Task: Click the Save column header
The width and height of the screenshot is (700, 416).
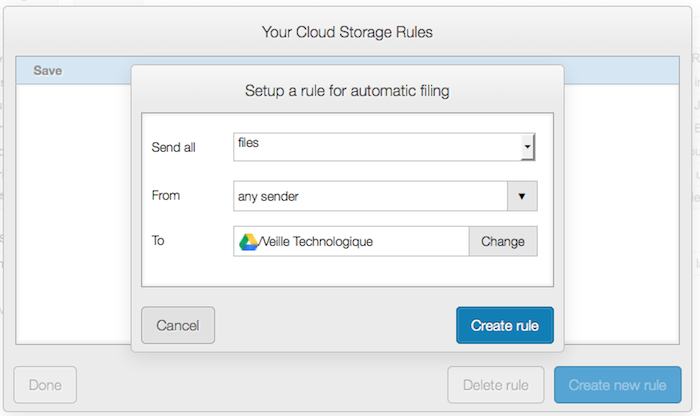Action: [47, 71]
